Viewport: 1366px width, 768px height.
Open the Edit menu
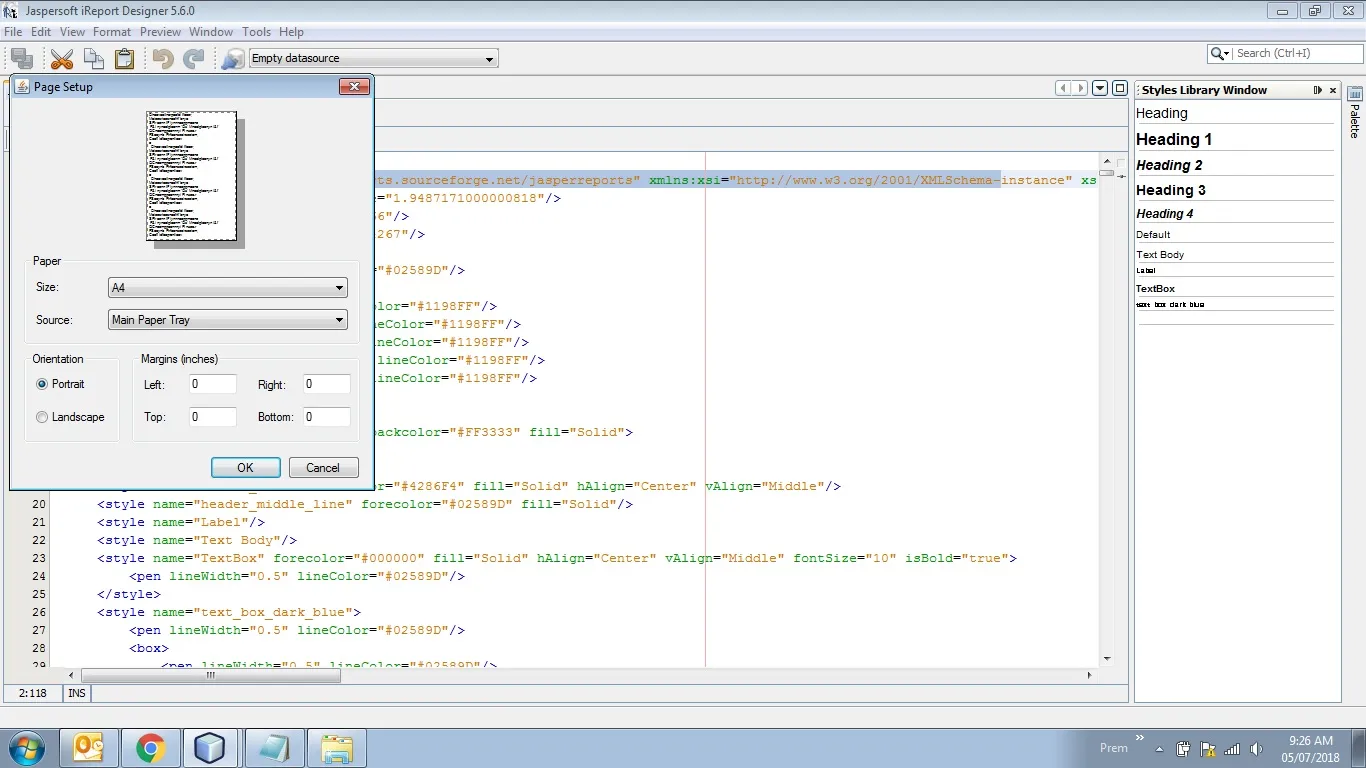(41, 32)
